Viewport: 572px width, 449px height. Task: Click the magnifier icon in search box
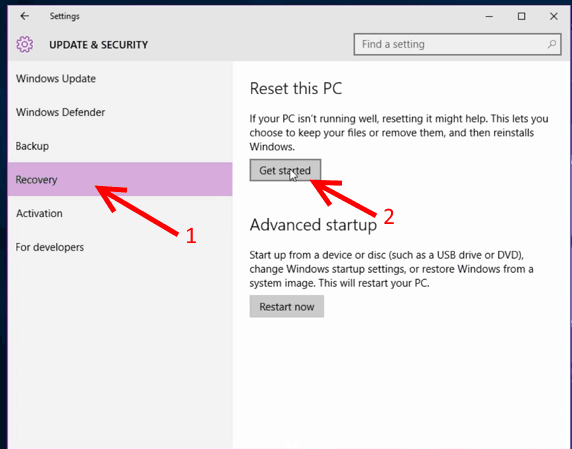pos(552,44)
